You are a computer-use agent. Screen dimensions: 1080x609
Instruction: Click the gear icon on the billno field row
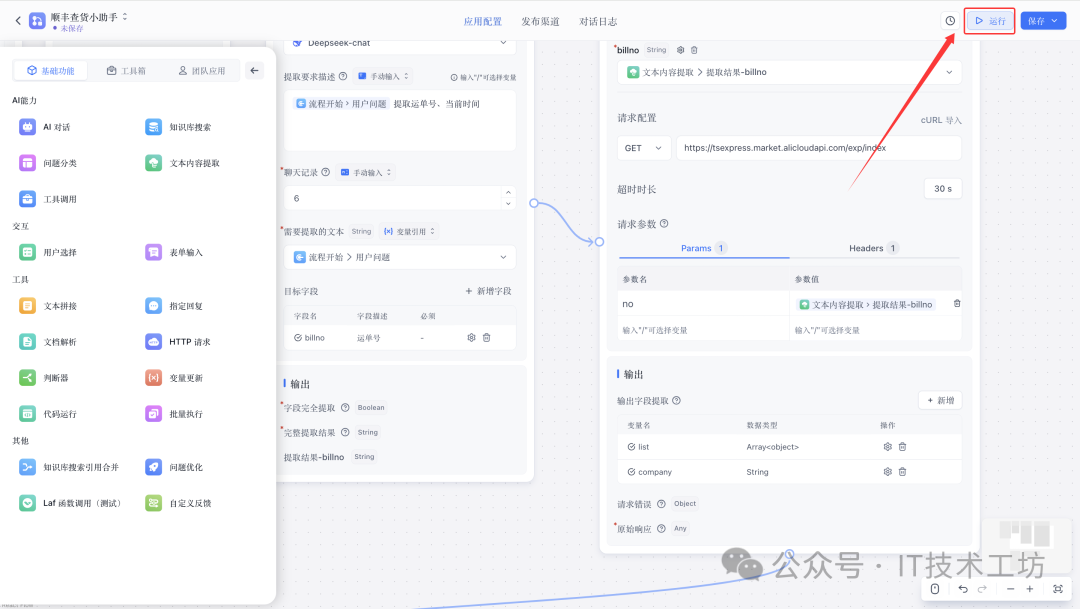pos(470,337)
